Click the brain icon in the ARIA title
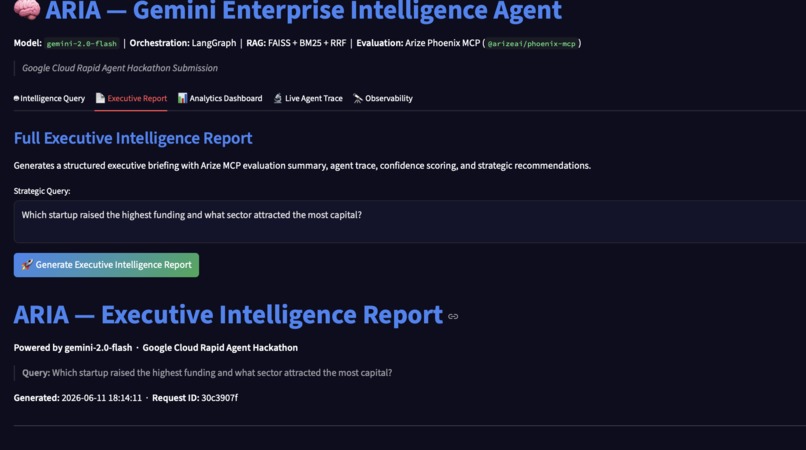 pyautogui.click(x=27, y=9)
